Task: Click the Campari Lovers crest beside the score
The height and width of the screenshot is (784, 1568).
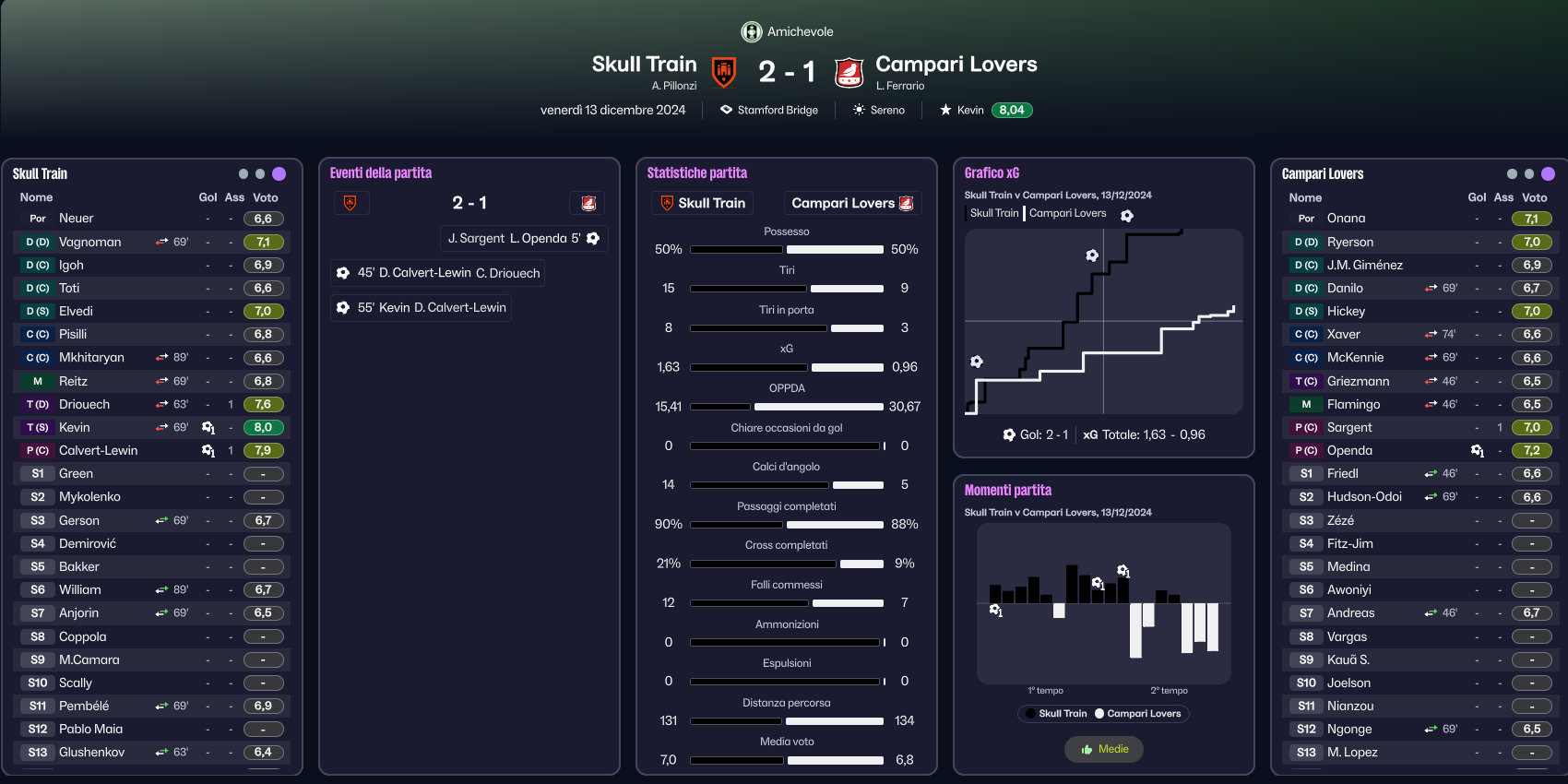Action: click(x=849, y=71)
